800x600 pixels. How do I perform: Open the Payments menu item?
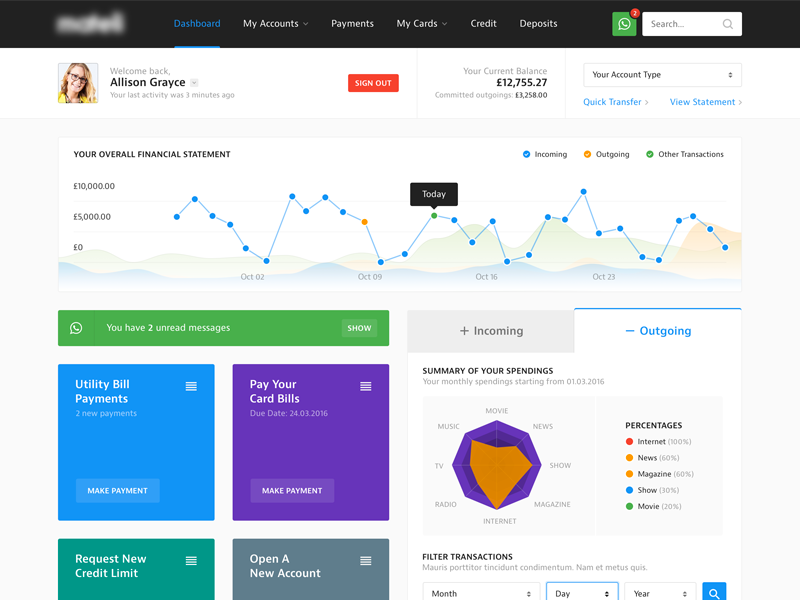352,24
